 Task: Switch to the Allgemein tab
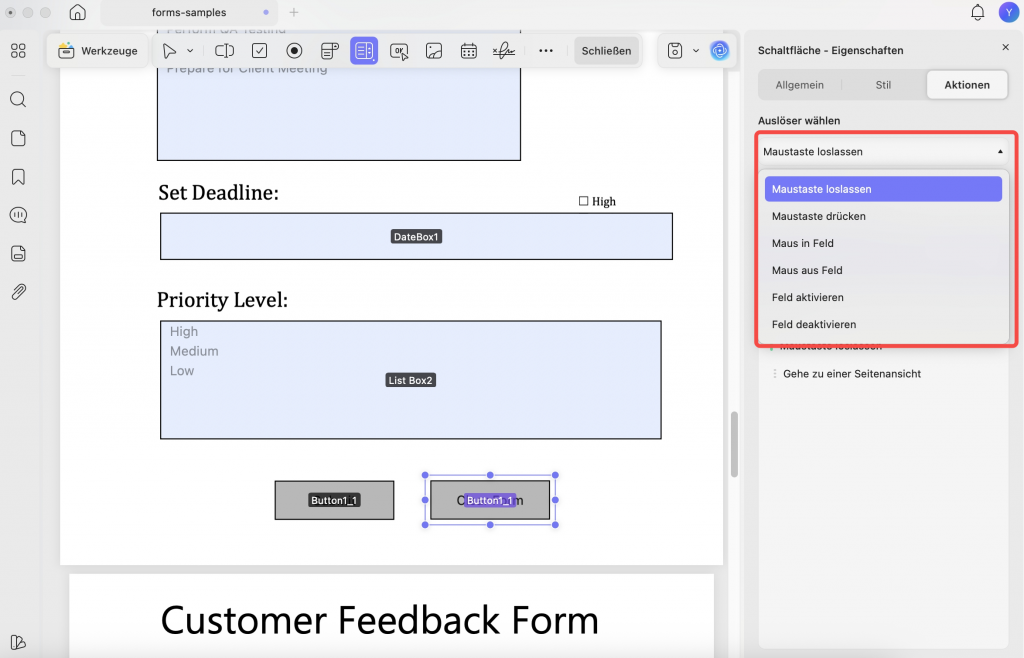pyautogui.click(x=799, y=85)
